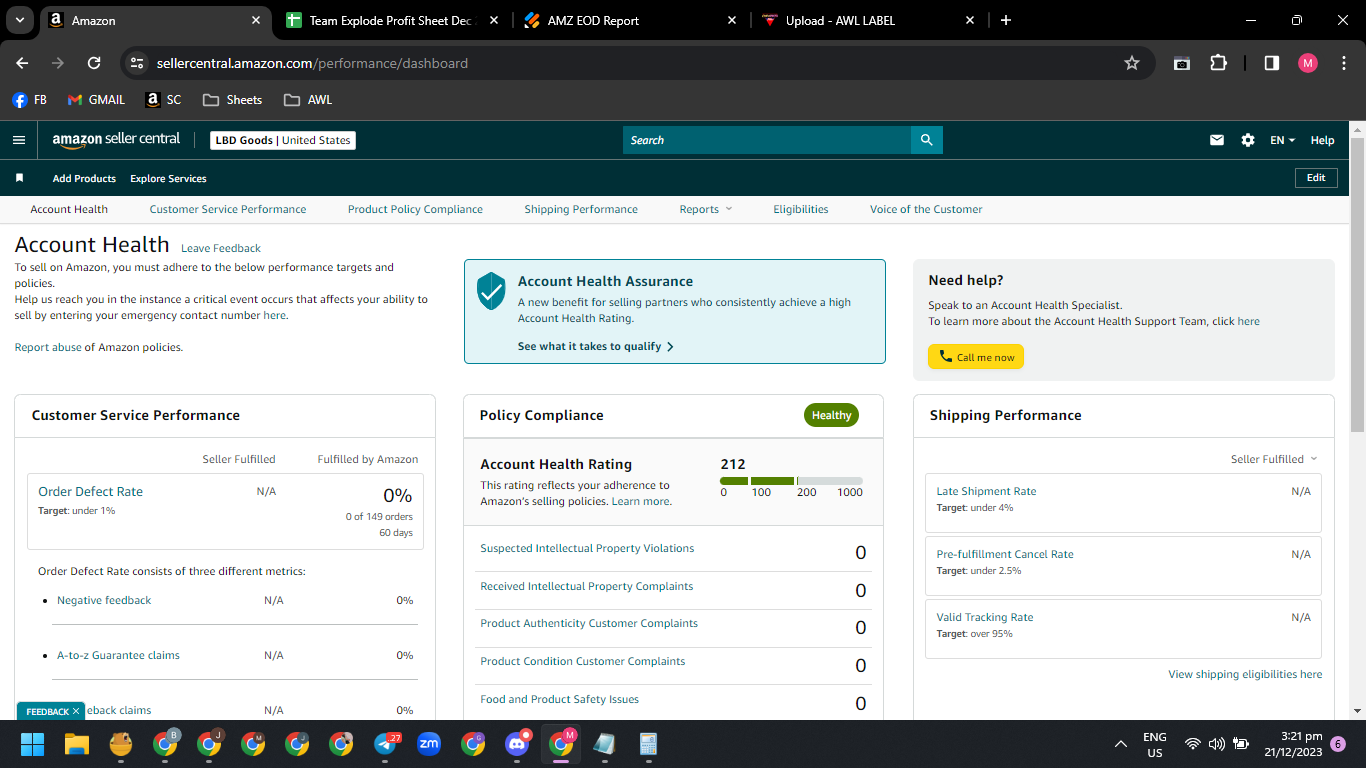
Task: Open Seller Fulfilled dropdown in Shipping Performance
Action: tap(1274, 459)
